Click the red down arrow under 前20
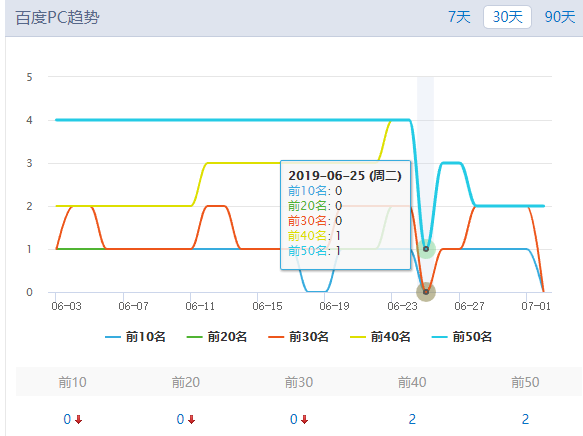 [x=191, y=420]
